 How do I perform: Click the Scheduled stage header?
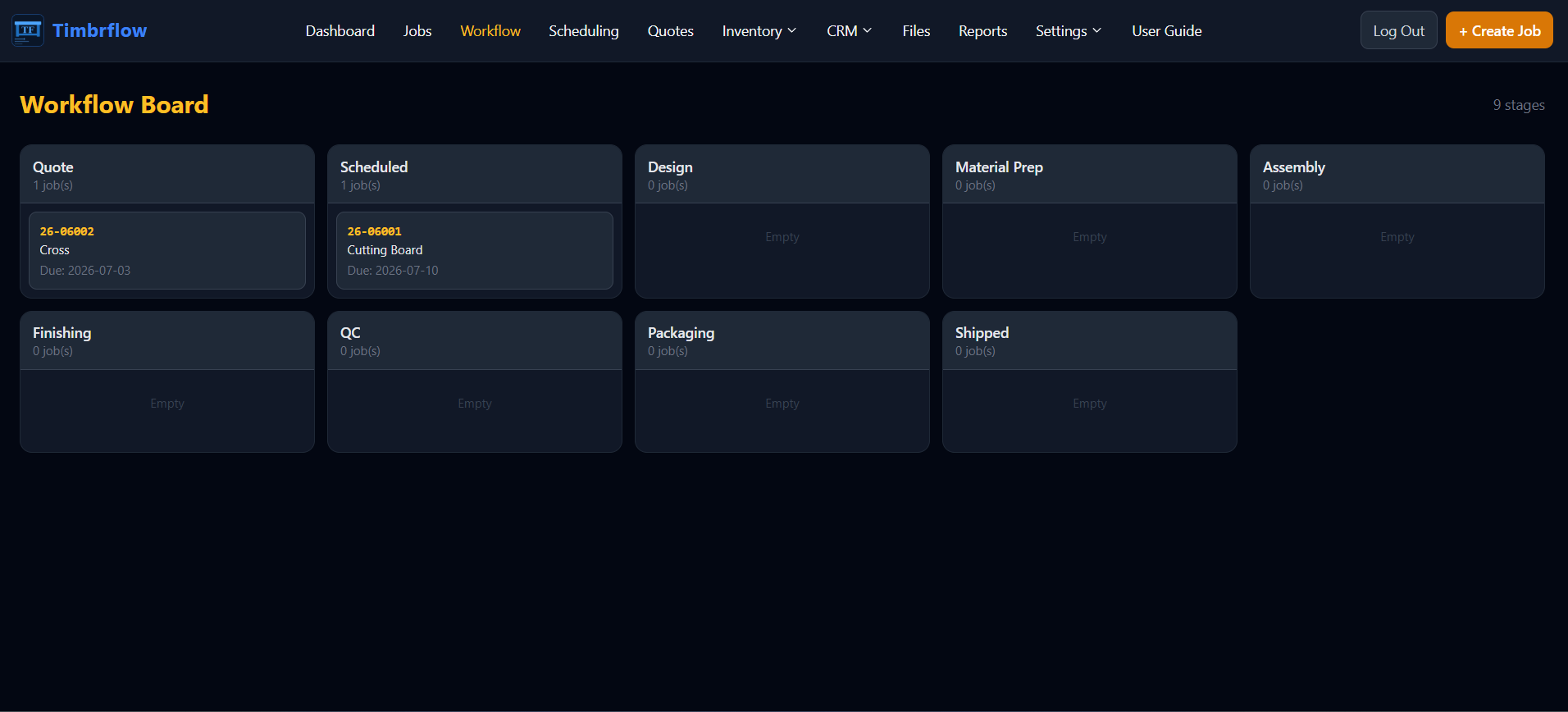tap(475, 175)
